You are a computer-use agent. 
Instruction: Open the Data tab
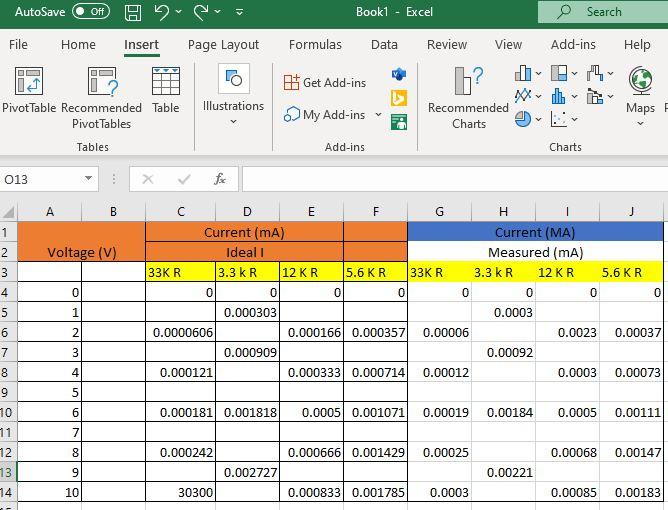coord(384,44)
